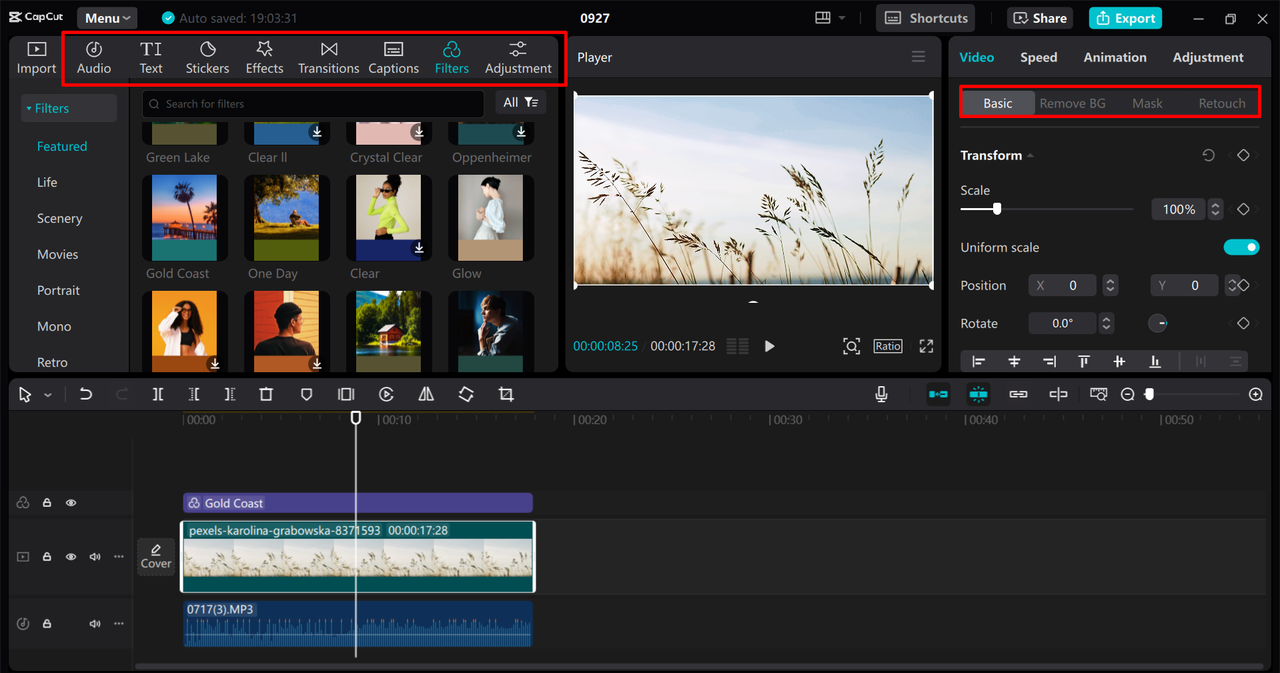Open the Effects panel
Image resolution: width=1280 pixels, height=673 pixels.
264,58
